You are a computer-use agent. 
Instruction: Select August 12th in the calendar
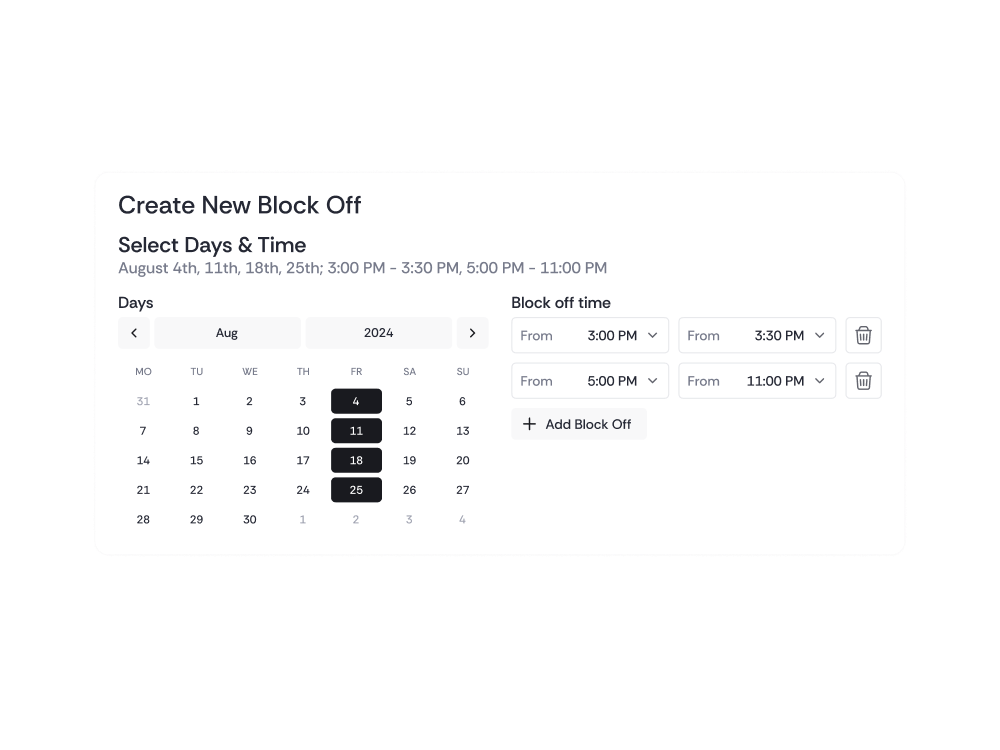pyautogui.click(x=409, y=430)
